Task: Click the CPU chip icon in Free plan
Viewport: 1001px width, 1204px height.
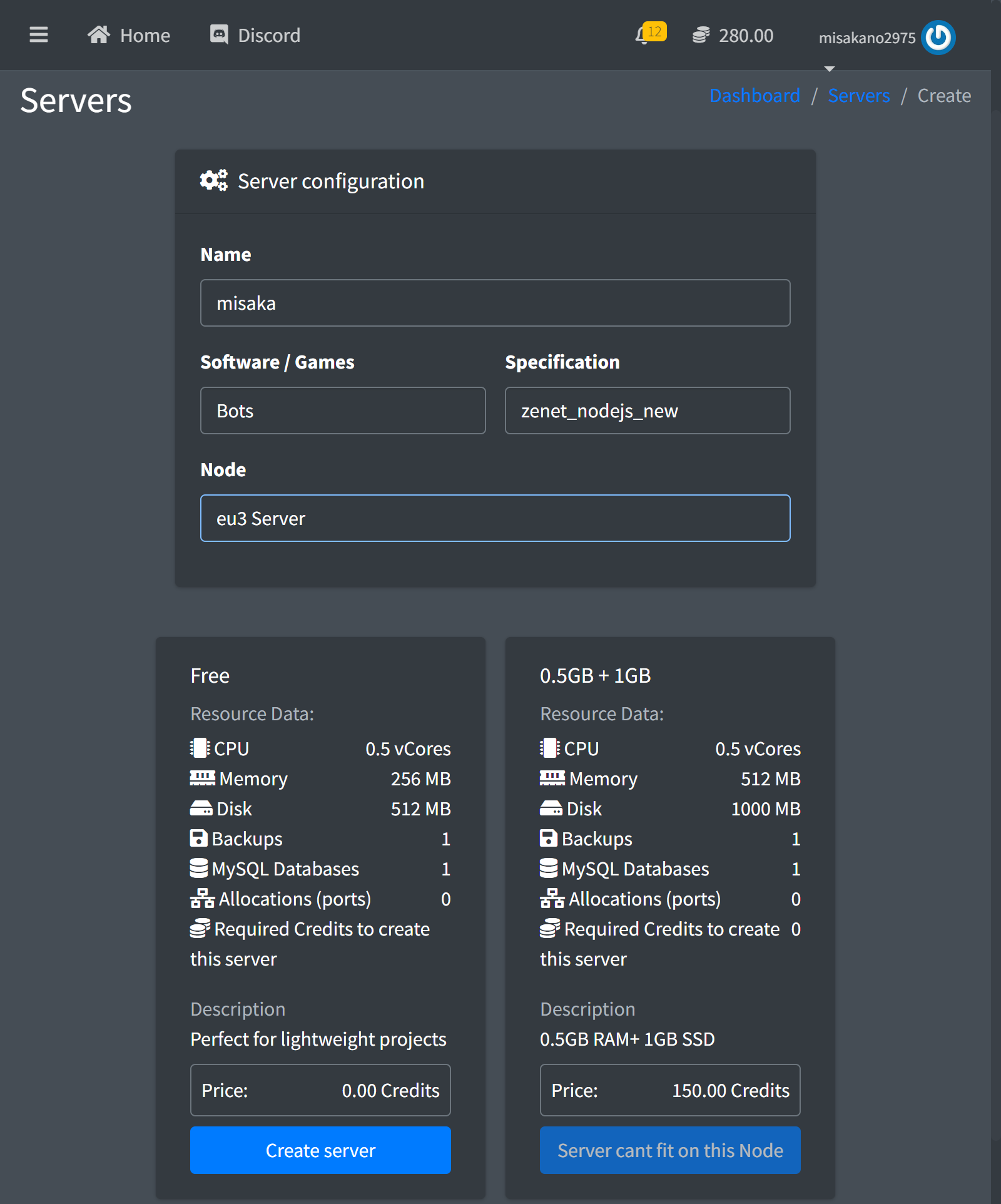Action: (200, 748)
